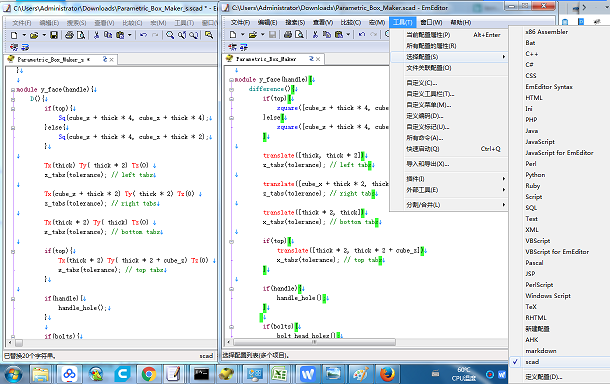This screenshot has width=610, height=384.
Task: Expand the 分割/合并(L) submenu
Action: coord(449,205)
